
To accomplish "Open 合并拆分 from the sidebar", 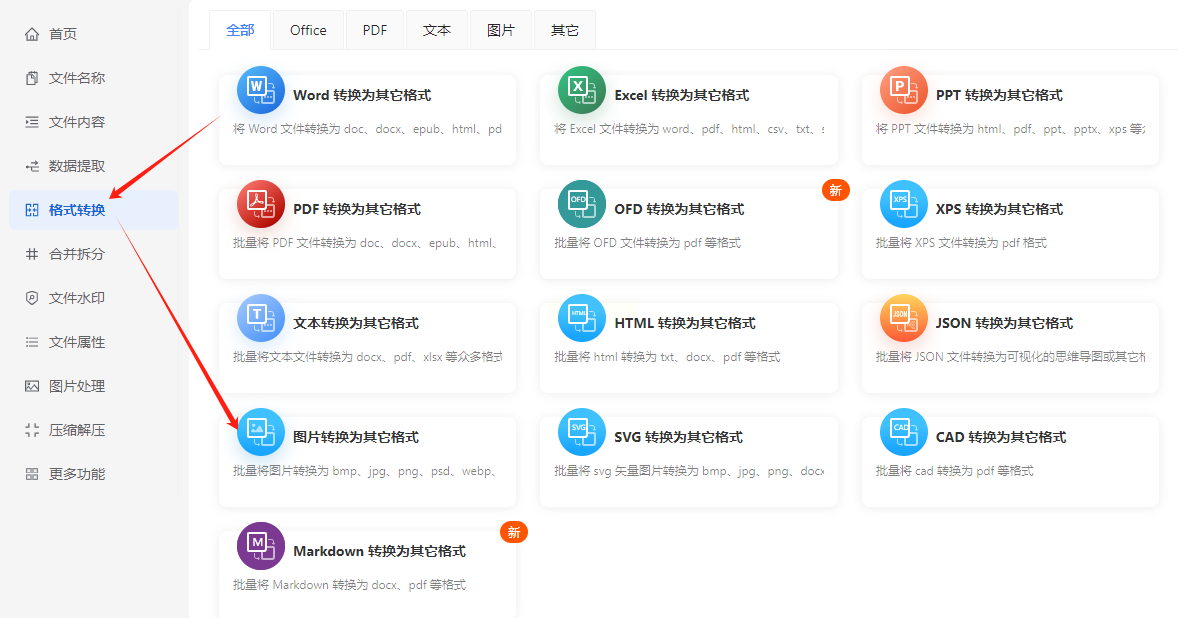I will [x=77, y=254].
